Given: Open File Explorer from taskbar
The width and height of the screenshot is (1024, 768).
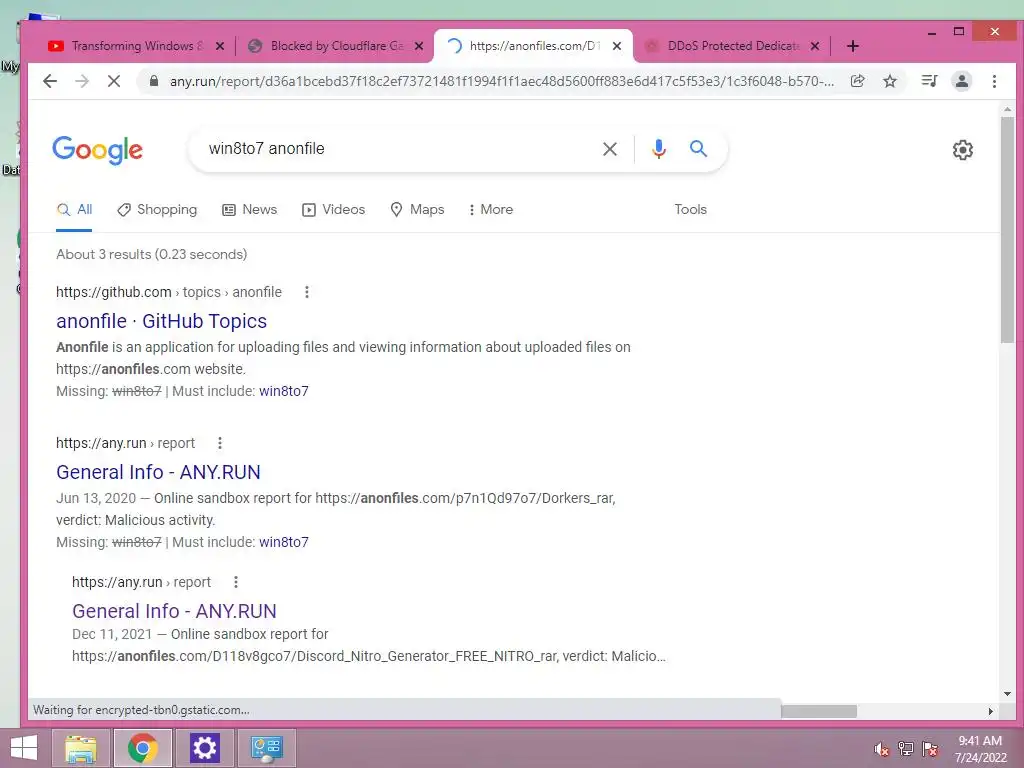Looking at the screenshot, I should click(x=81, y=748).
